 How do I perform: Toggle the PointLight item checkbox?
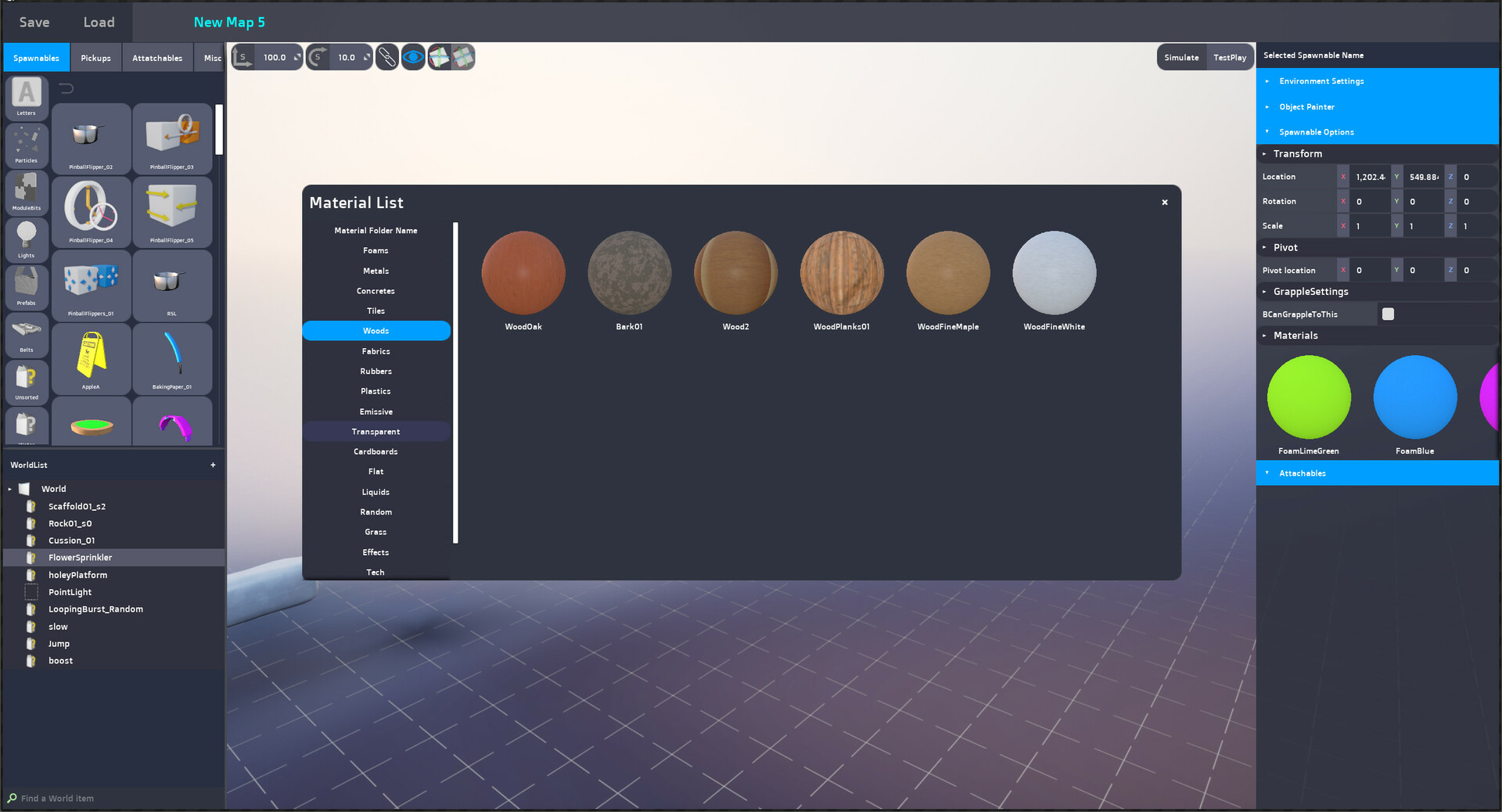pos(31,592)
